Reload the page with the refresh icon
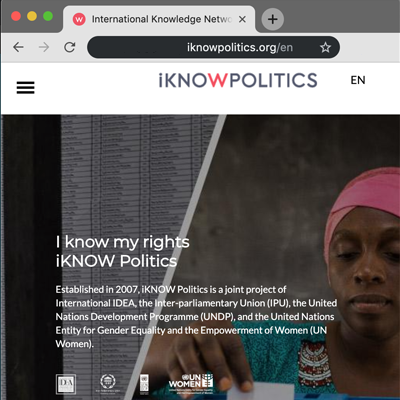The height and width of the screenshot is (400, 400). pos(70,47)
